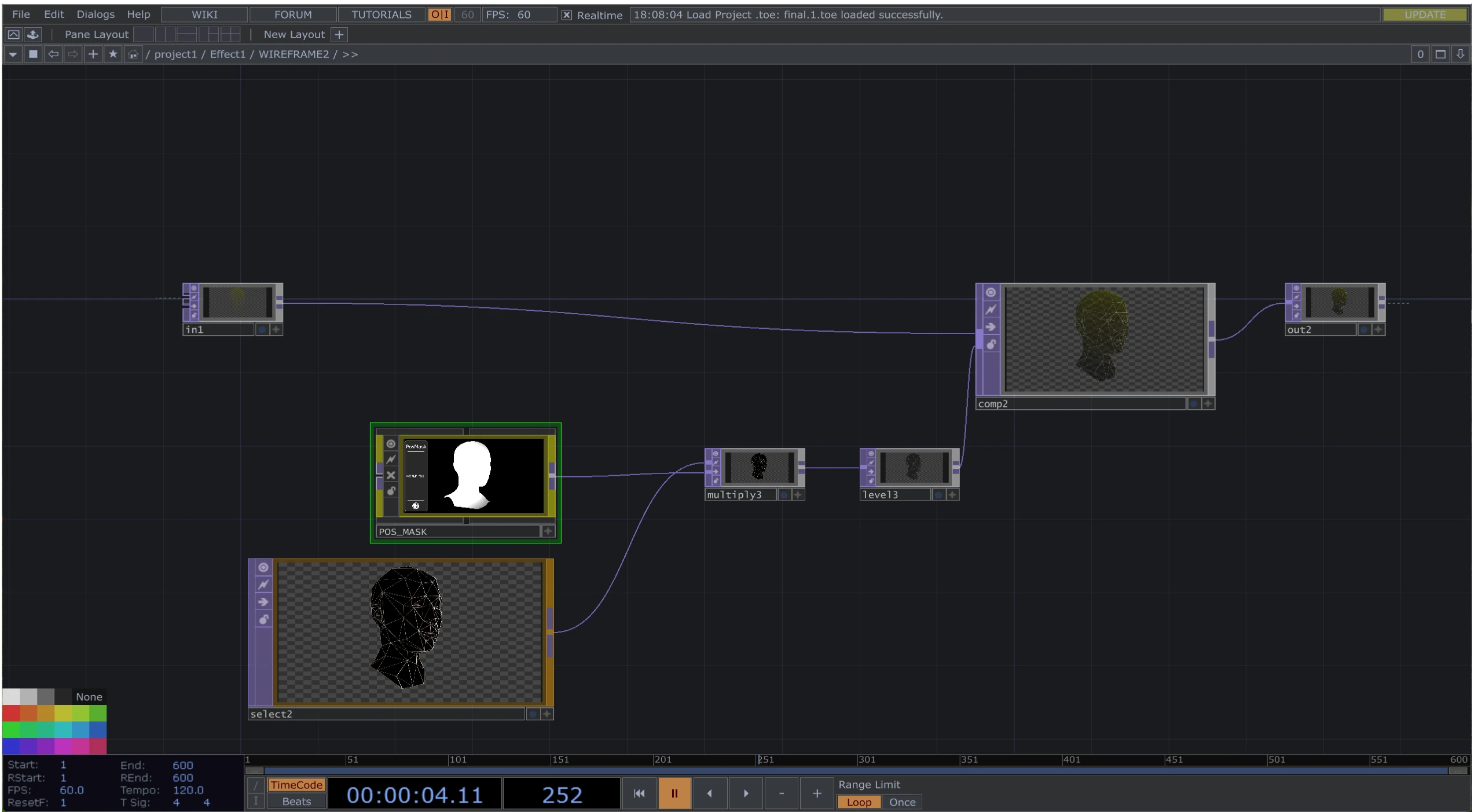Click frame 401 on timeline ruler
The width and height of the screenshot is (1478, 812).
[1071, 760]
